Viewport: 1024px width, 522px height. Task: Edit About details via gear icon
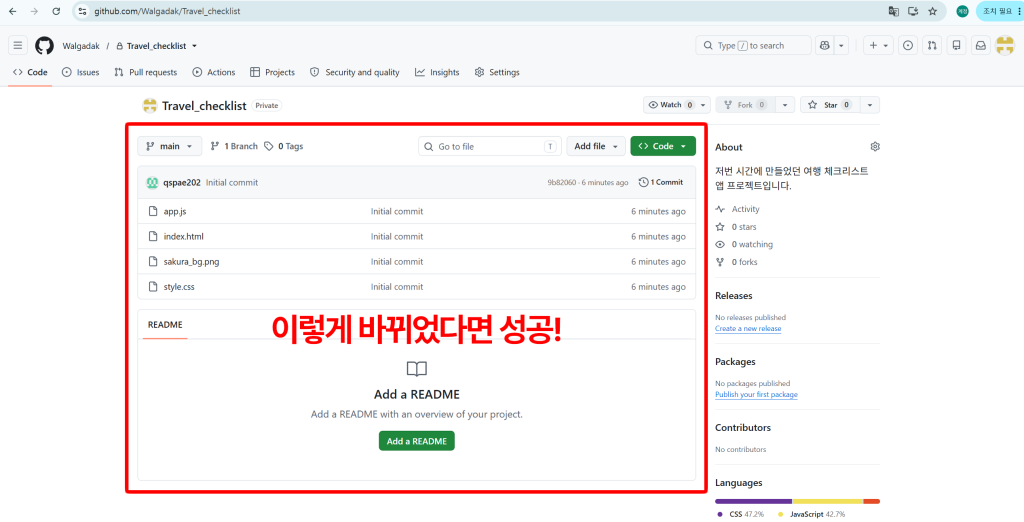click(x=875, y=146)
